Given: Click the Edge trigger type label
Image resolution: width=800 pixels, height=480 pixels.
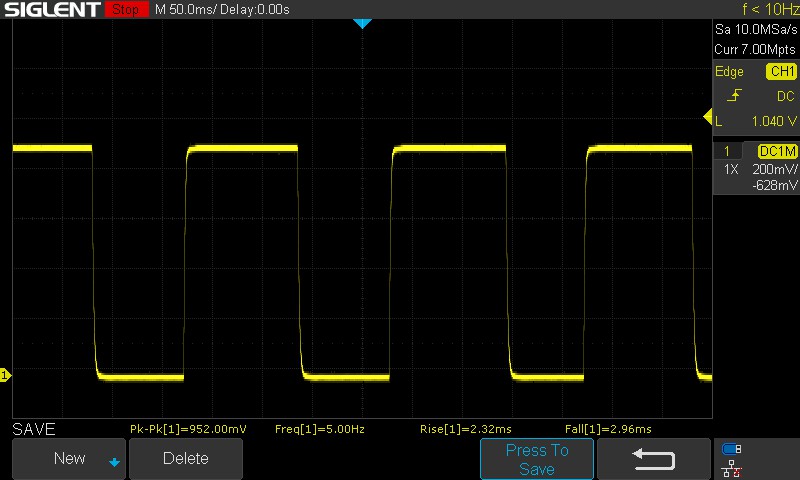Looking at the screenshot, I should click(x=729, y=71).
